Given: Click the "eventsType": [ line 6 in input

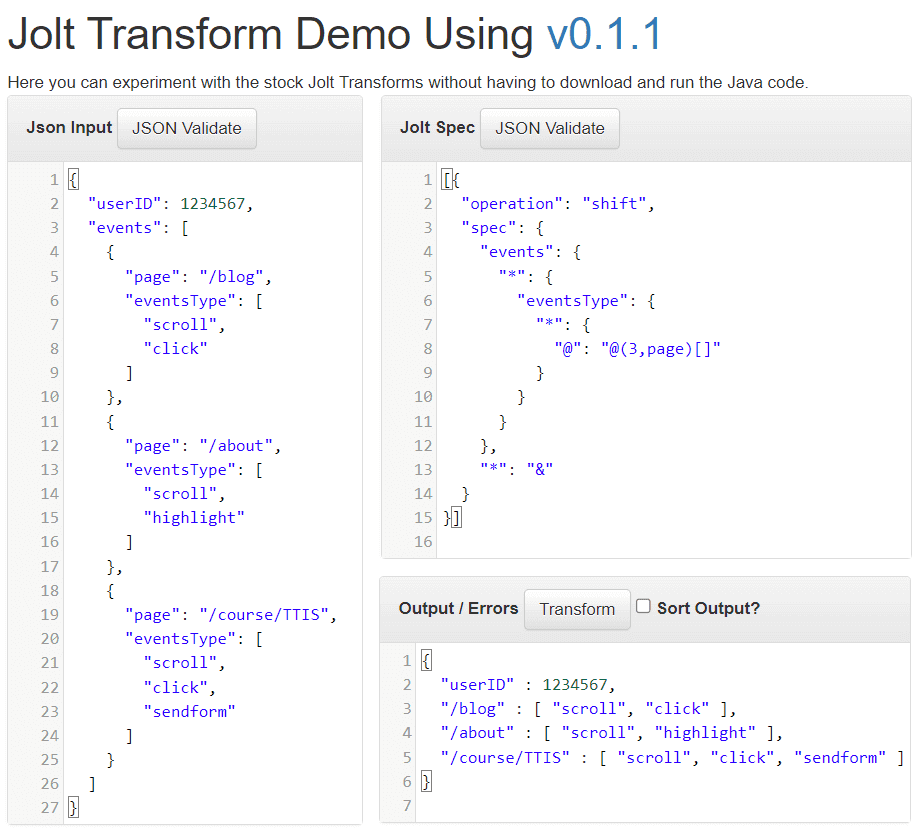Looking at the screenshot, I should (x=194, y=300).
